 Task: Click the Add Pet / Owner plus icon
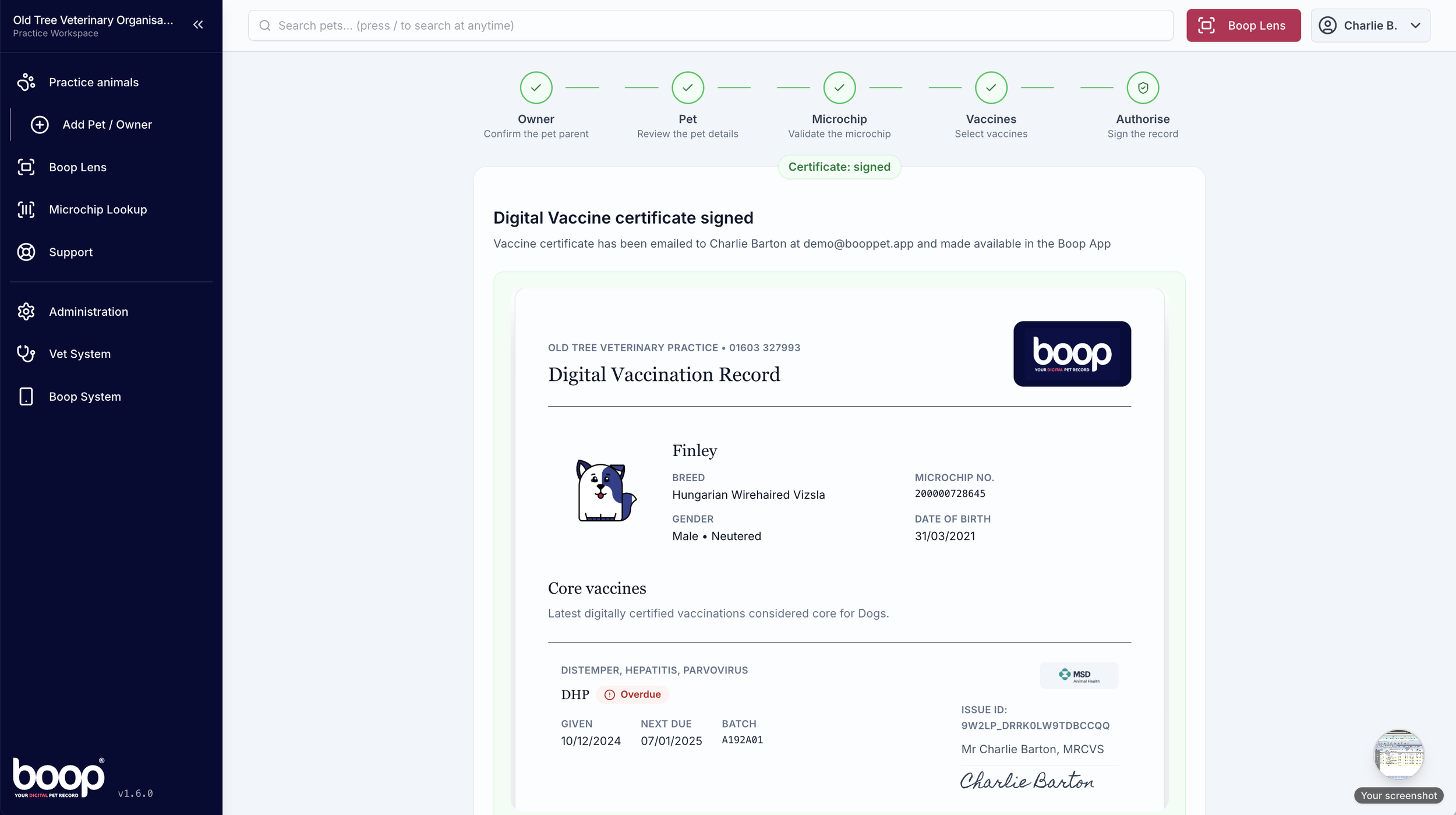tap(40, 125)
